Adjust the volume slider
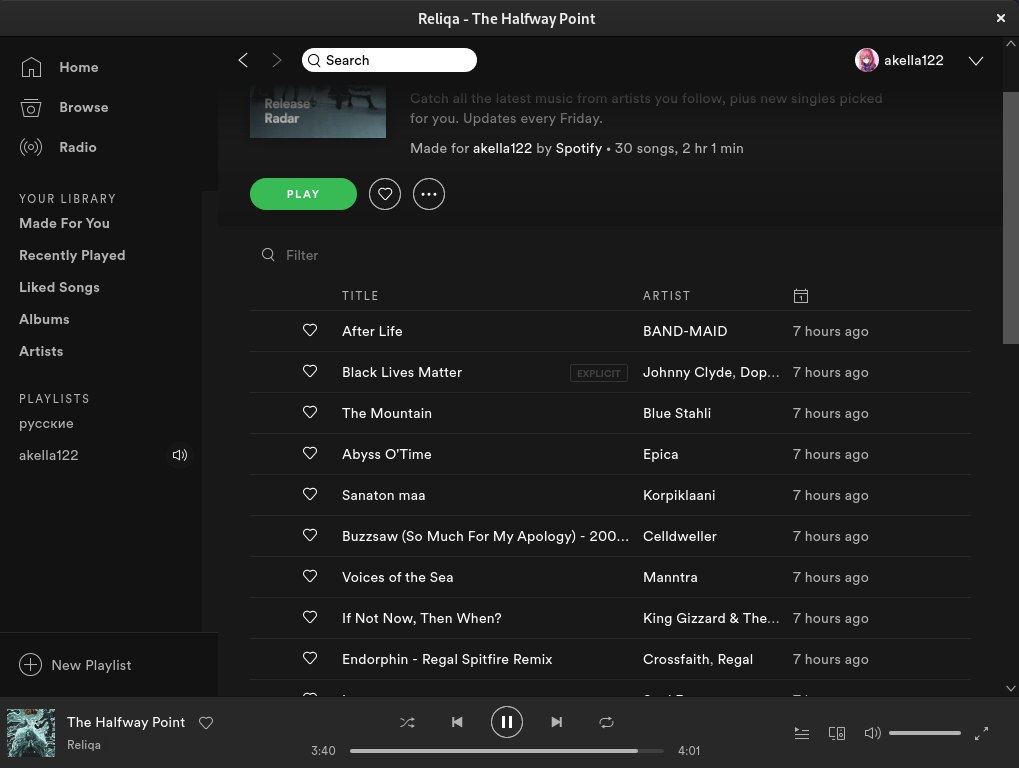 925,733
